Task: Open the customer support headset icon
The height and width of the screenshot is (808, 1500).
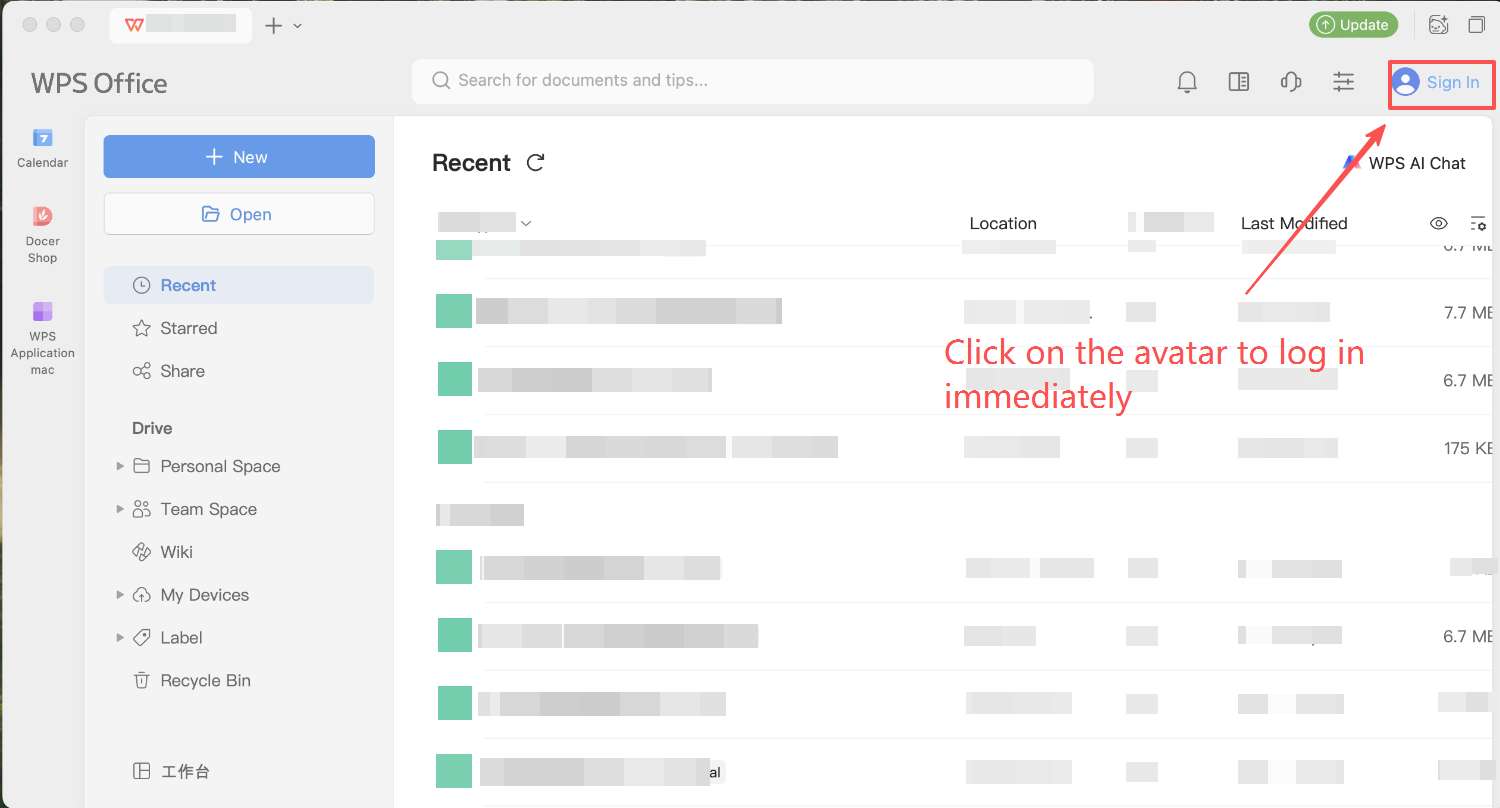Action: coord(1291,82)
